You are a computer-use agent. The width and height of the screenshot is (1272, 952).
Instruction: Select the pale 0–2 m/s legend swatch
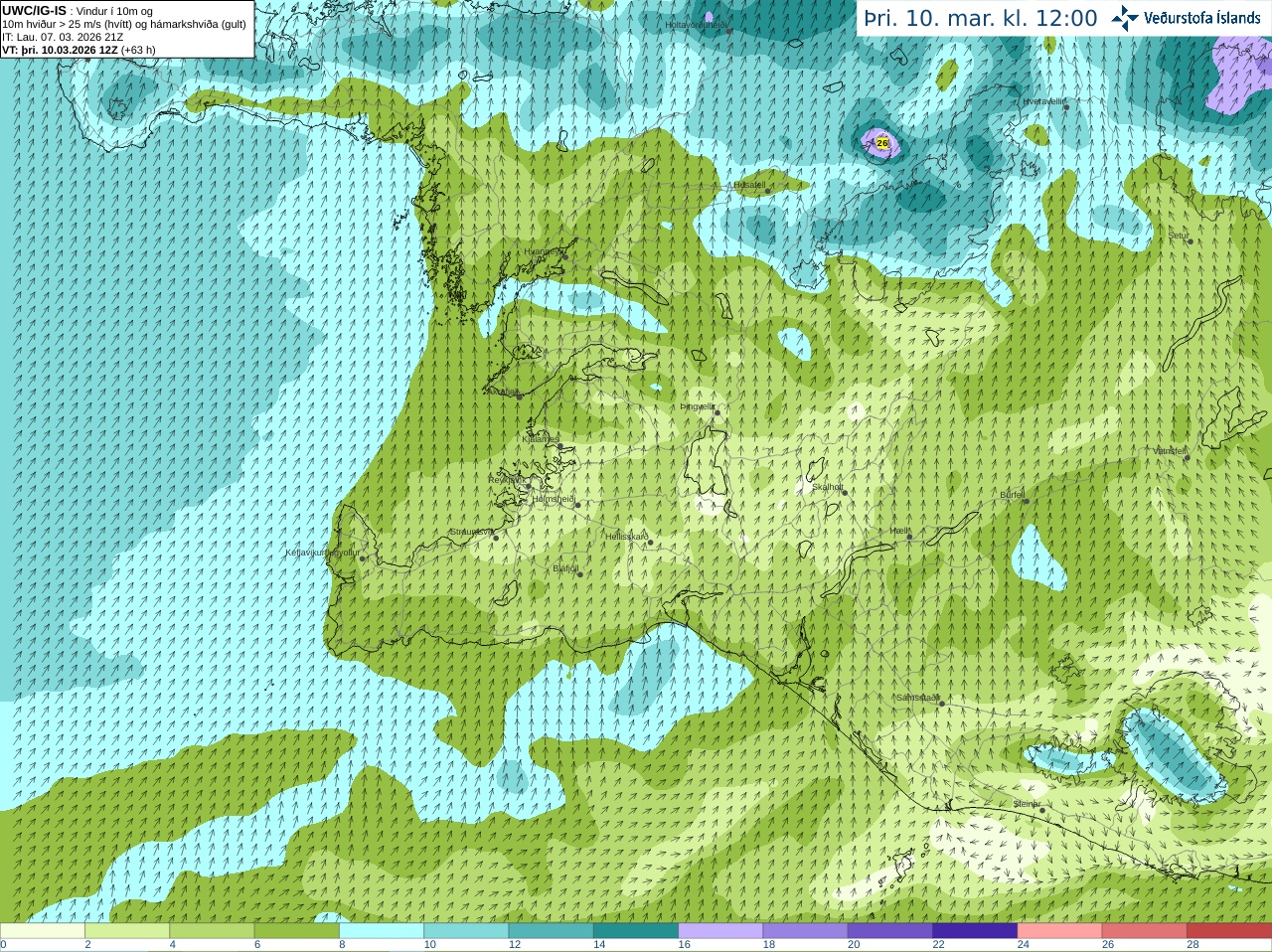[x=42, y=931]
